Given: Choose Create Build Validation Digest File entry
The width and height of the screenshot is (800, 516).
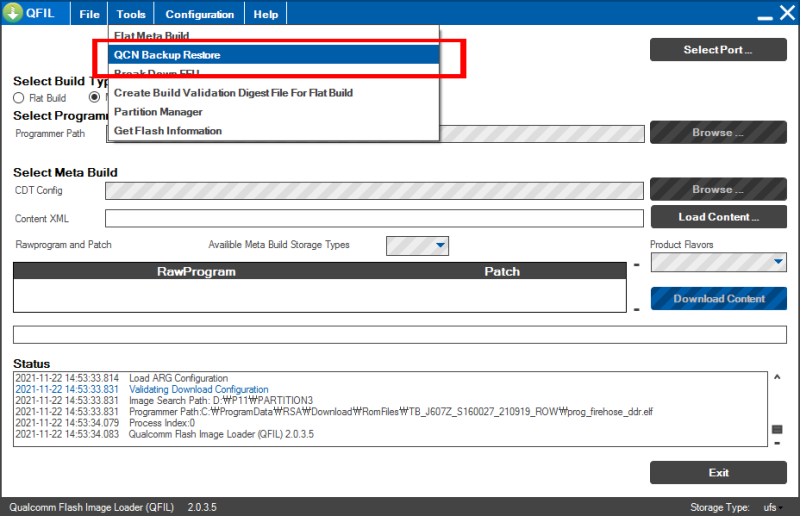Looking at the screenshot, I should [x=273, y=93].
